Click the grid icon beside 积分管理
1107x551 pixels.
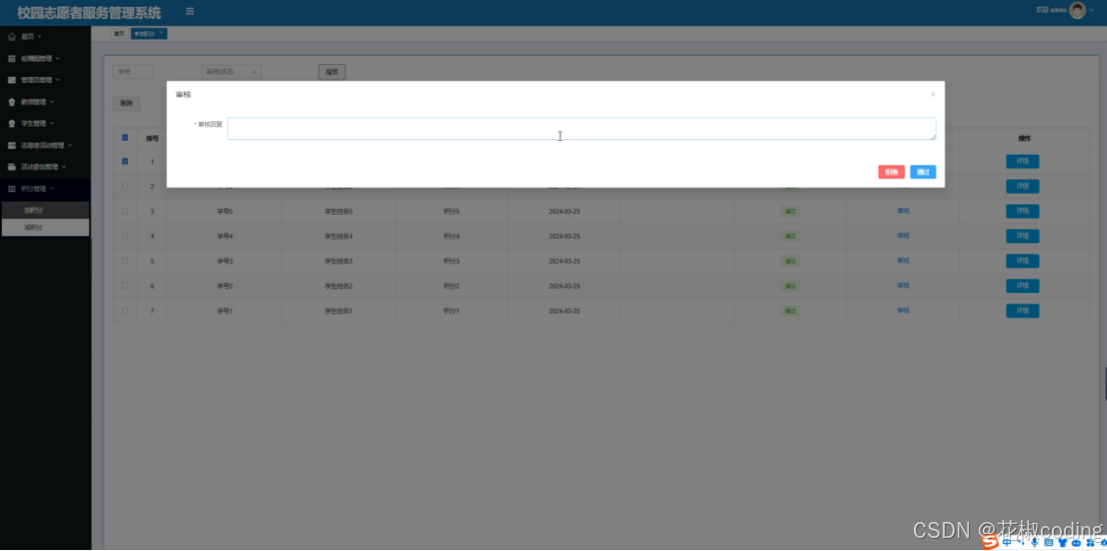coord(11,189)
